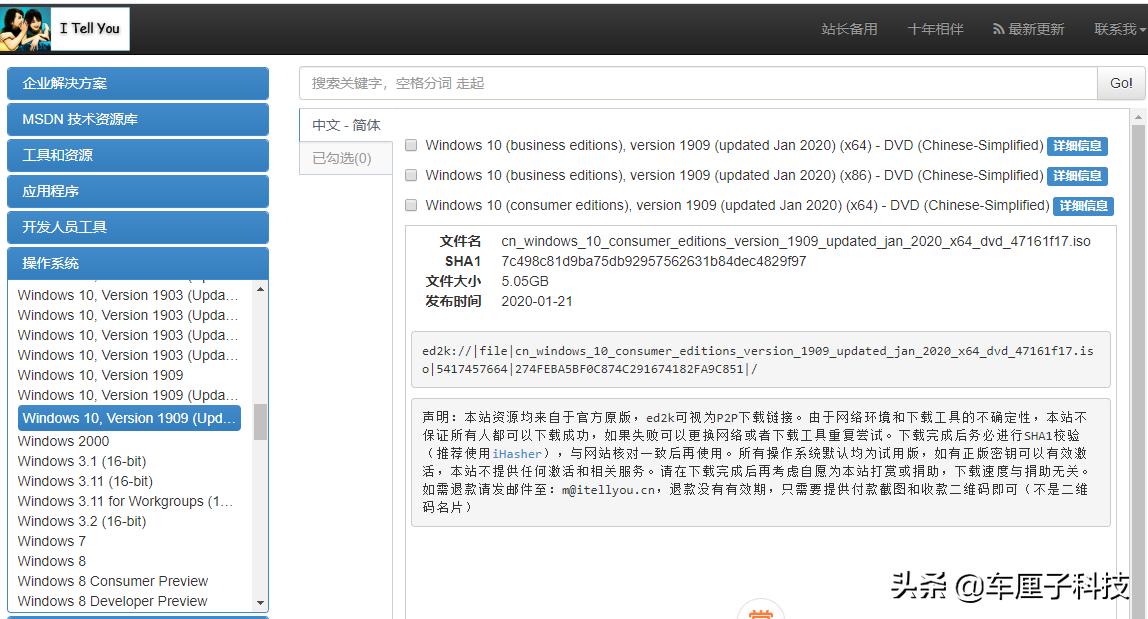Check the Windows 10 consumer editions x64 checkbox

(x=410, y=206)
